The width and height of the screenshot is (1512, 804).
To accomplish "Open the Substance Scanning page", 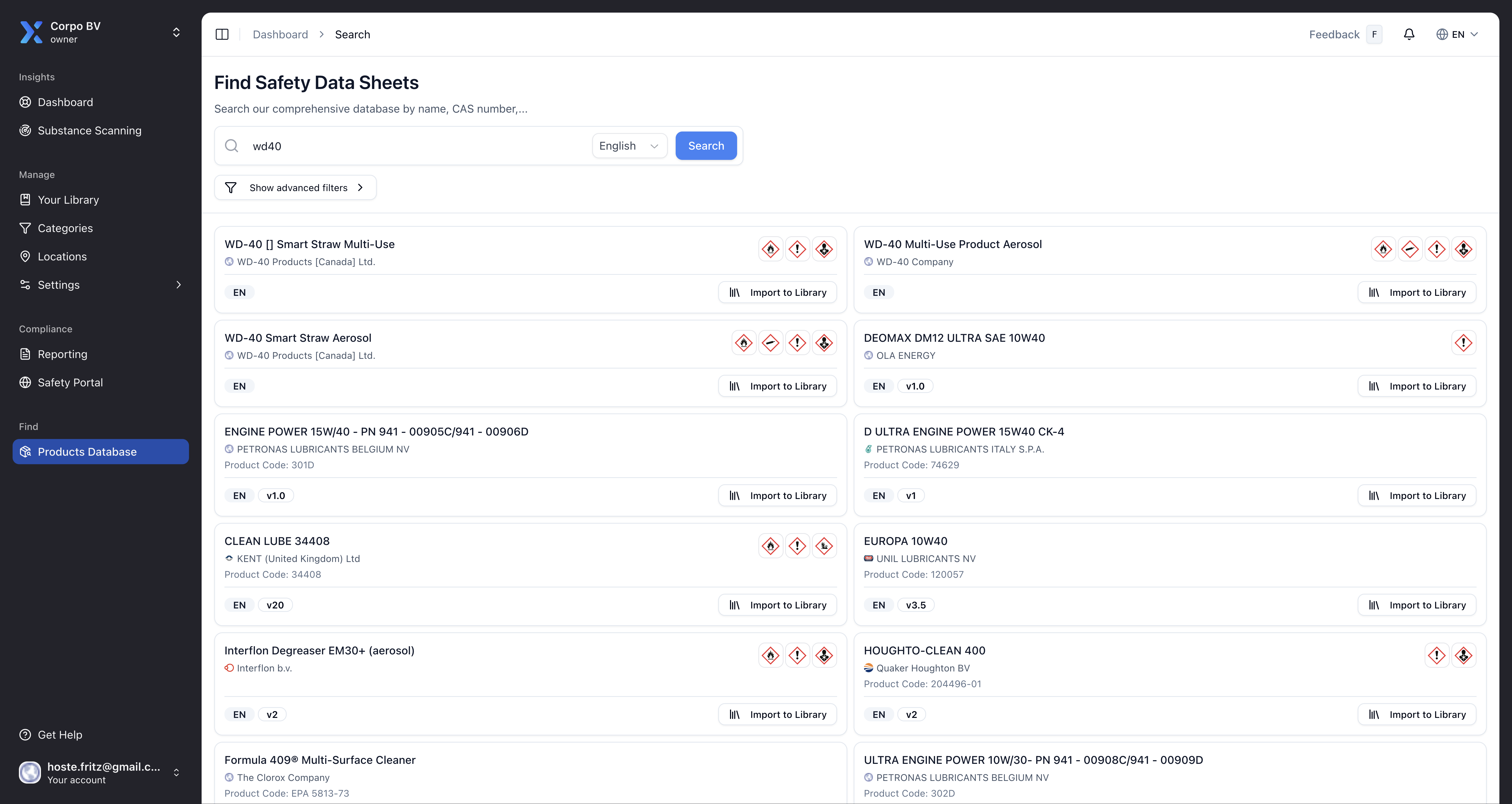I will coord(89,130).
